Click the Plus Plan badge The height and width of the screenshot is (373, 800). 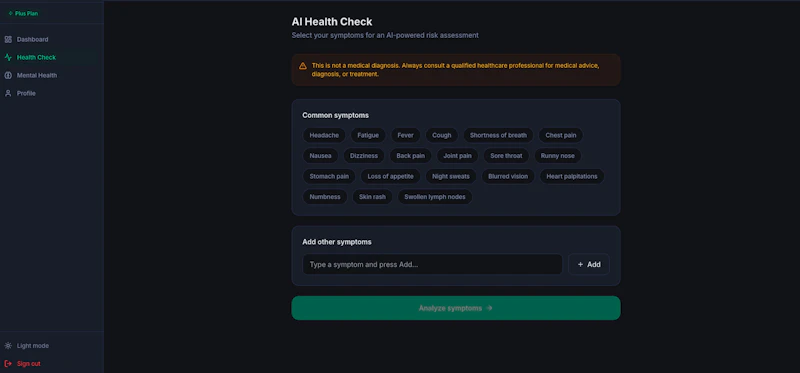click(23, 13)
